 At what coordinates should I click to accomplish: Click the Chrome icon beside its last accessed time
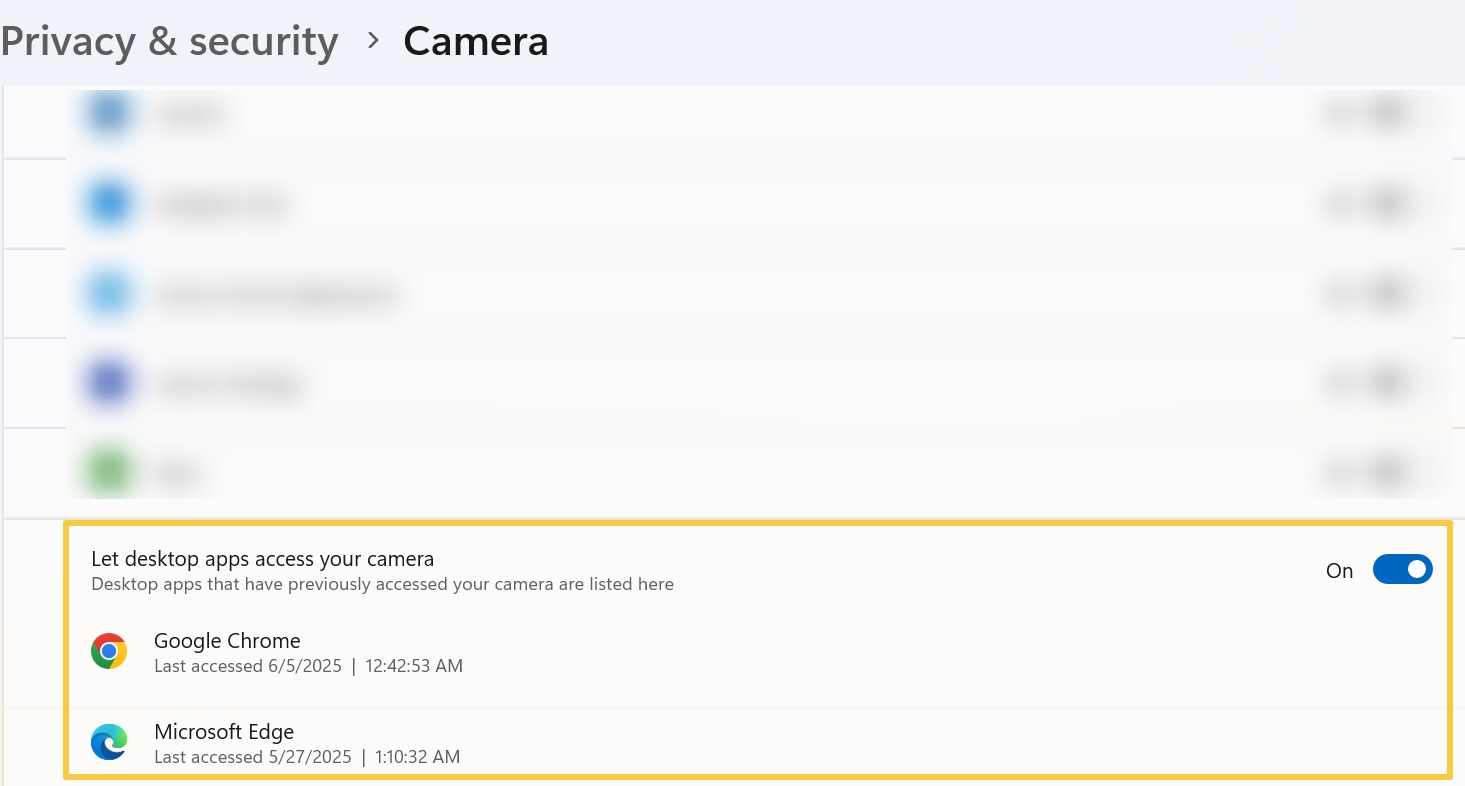109,650
